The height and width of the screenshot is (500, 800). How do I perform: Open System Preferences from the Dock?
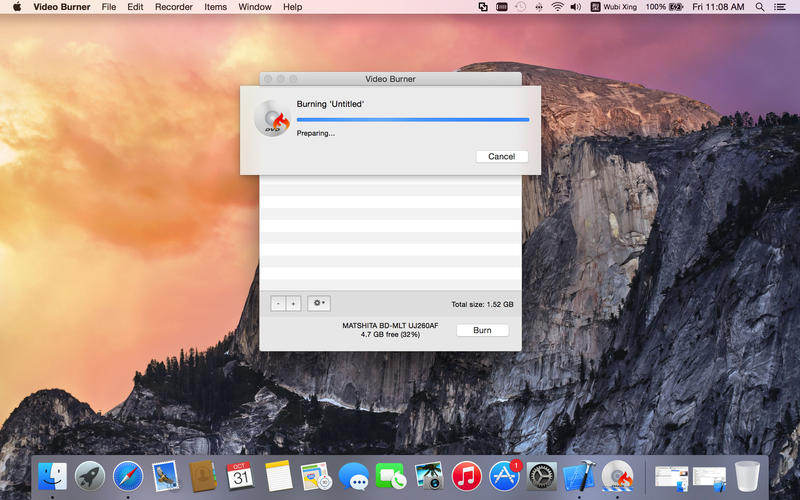tap(542, 475)
